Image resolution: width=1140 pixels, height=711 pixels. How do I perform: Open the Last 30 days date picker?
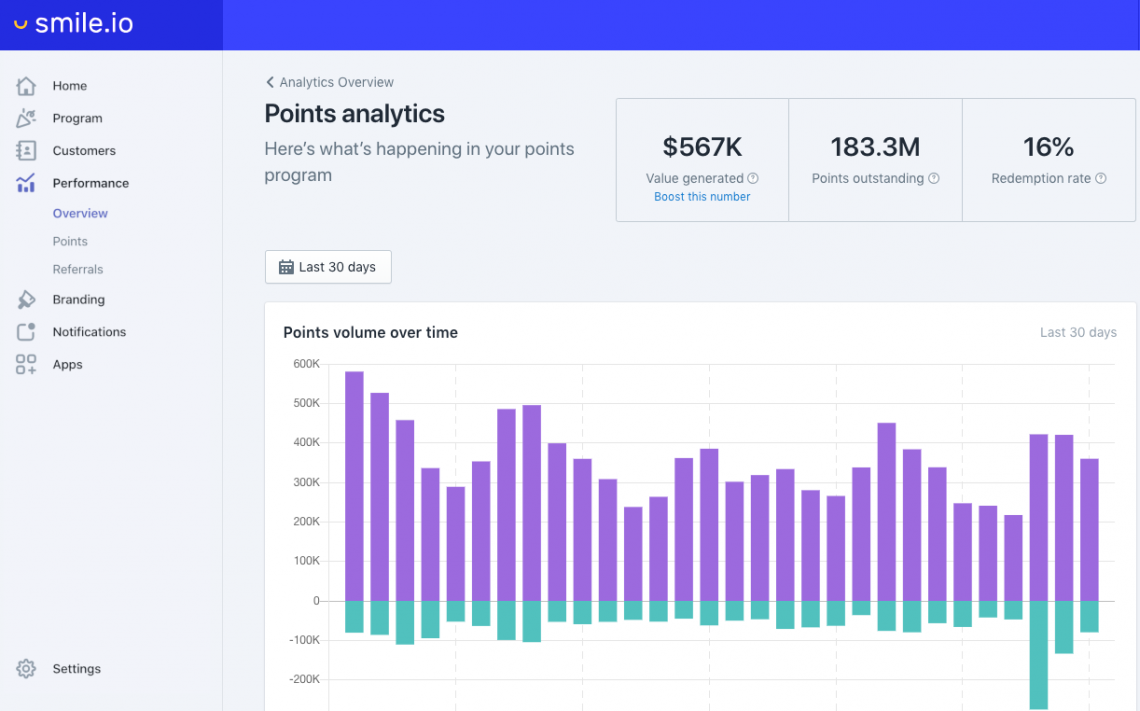click(x=328, y=267)
